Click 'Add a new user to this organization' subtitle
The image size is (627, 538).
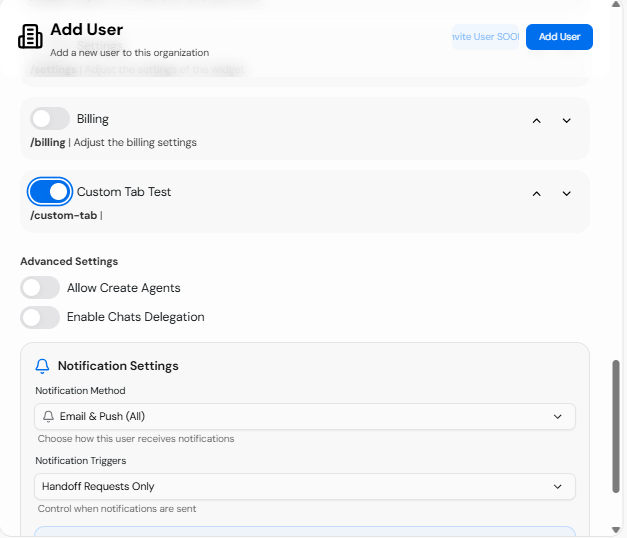pyautogui.click(x=130, y=53)
